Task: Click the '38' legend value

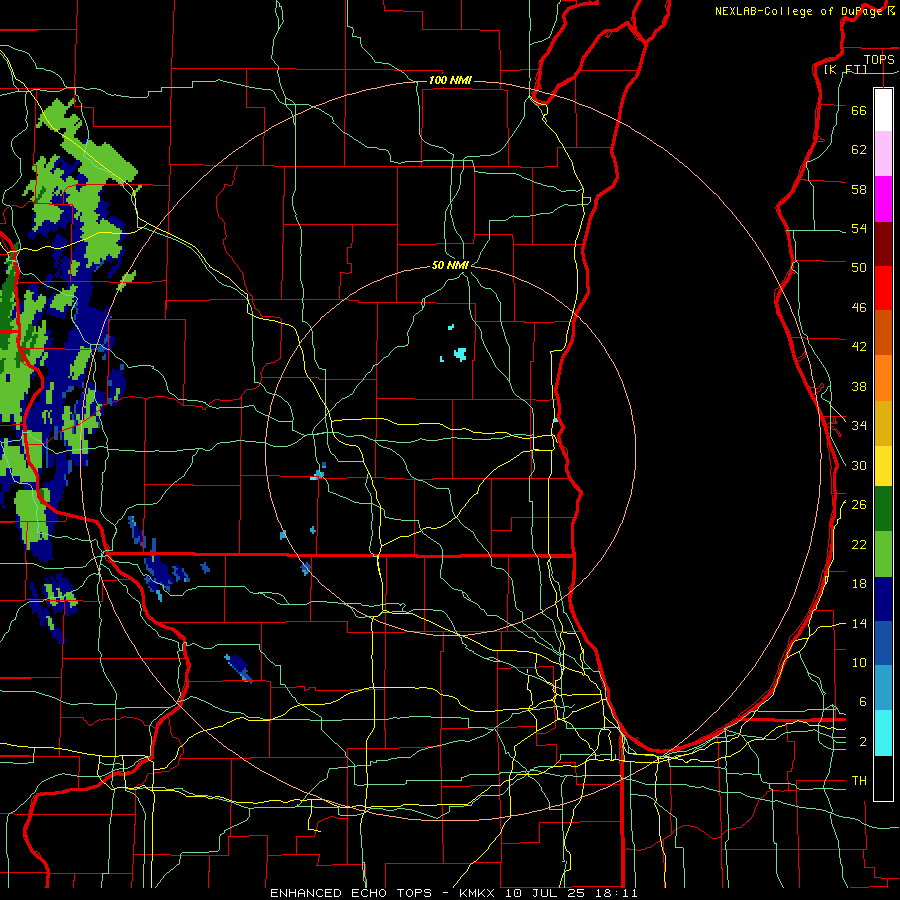Action: click(859, 386)
